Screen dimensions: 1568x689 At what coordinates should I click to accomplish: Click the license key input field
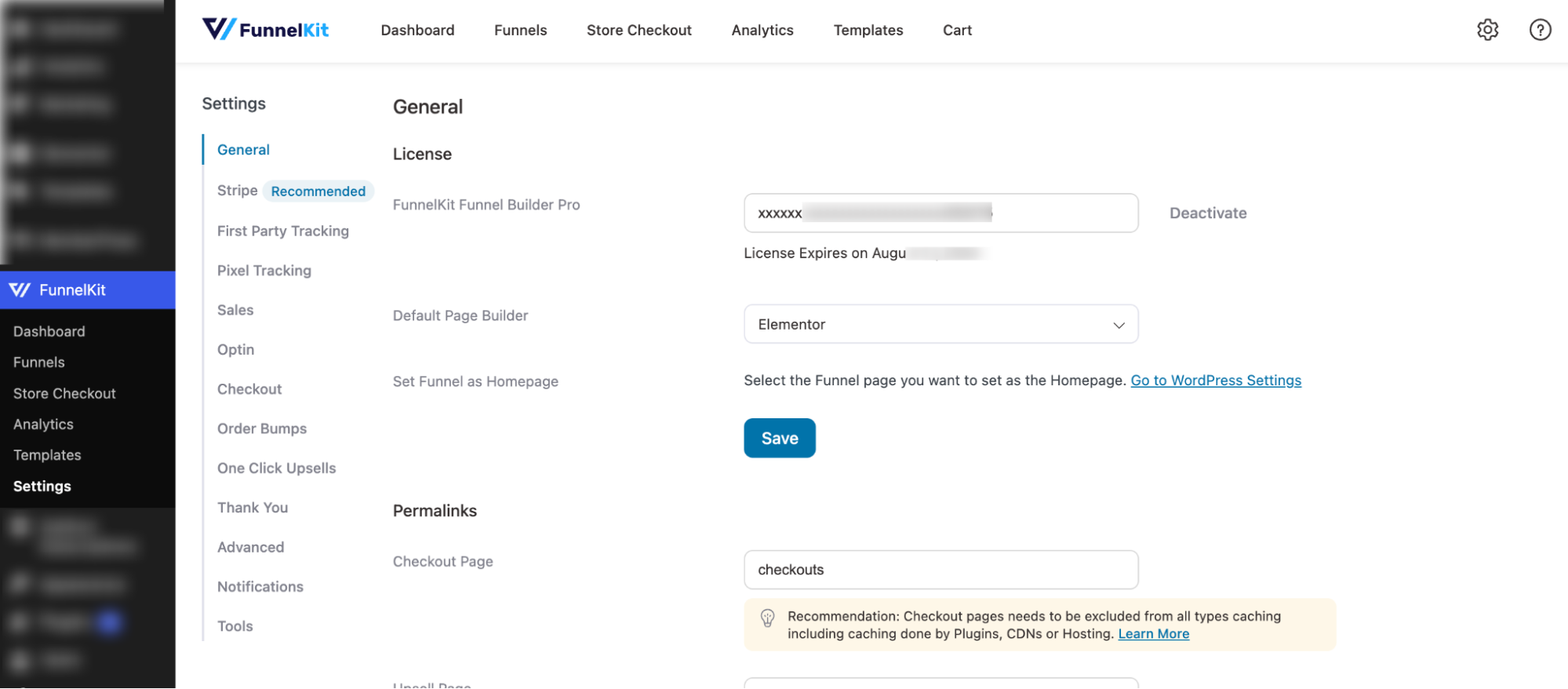pyautogui.click(x=940, y=213)
